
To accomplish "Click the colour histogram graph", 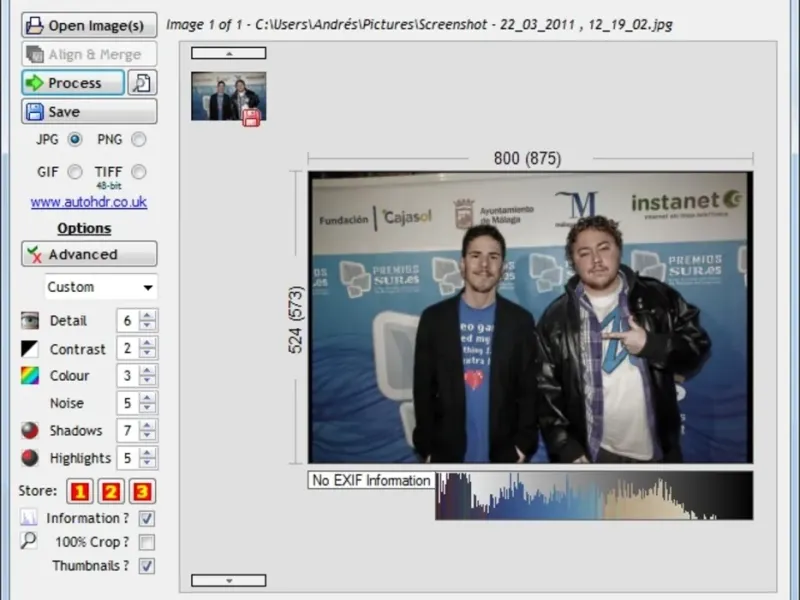I will pos(594,495).
